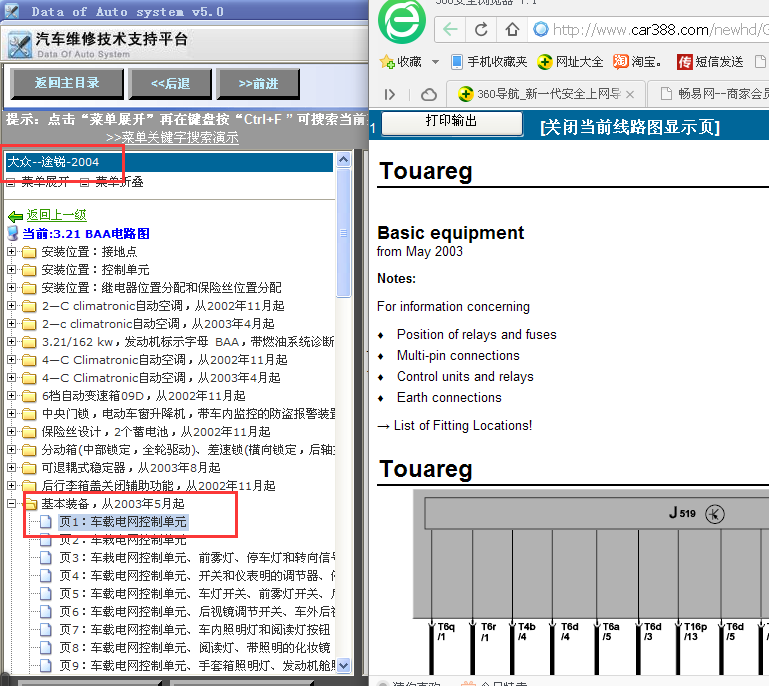Close the 360导航 tab
The height and width of the screenshot is (686, 769).
(x=630, y=94)
